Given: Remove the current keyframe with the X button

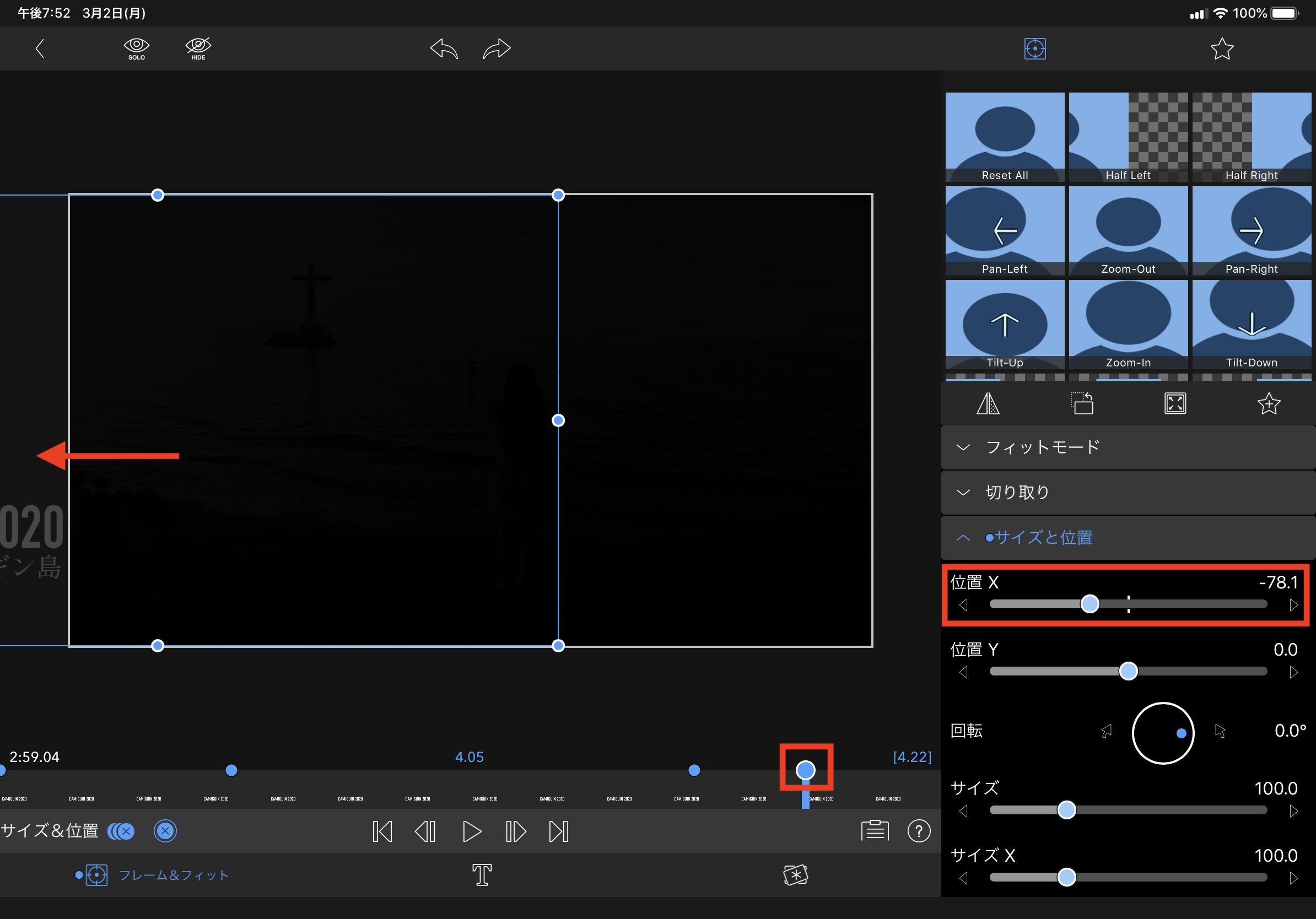Looking at the screenshot, I should point(165,831).
